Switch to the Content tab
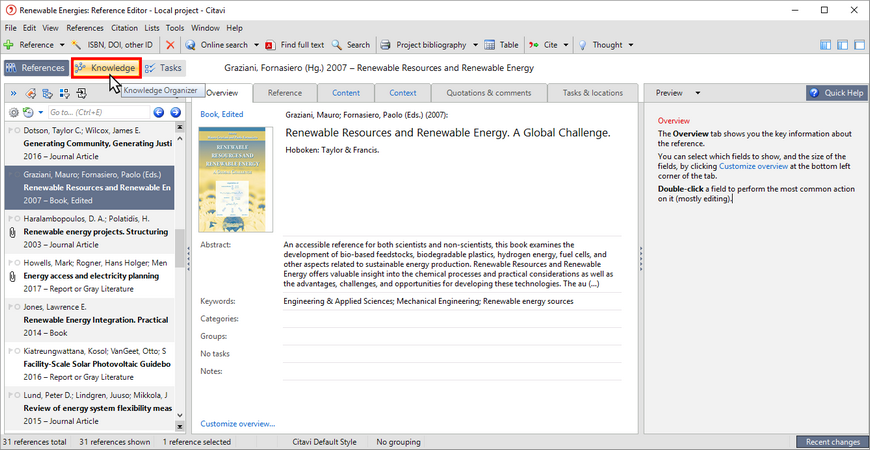Viewport: 870px width, 450px height. coord(346,93)
